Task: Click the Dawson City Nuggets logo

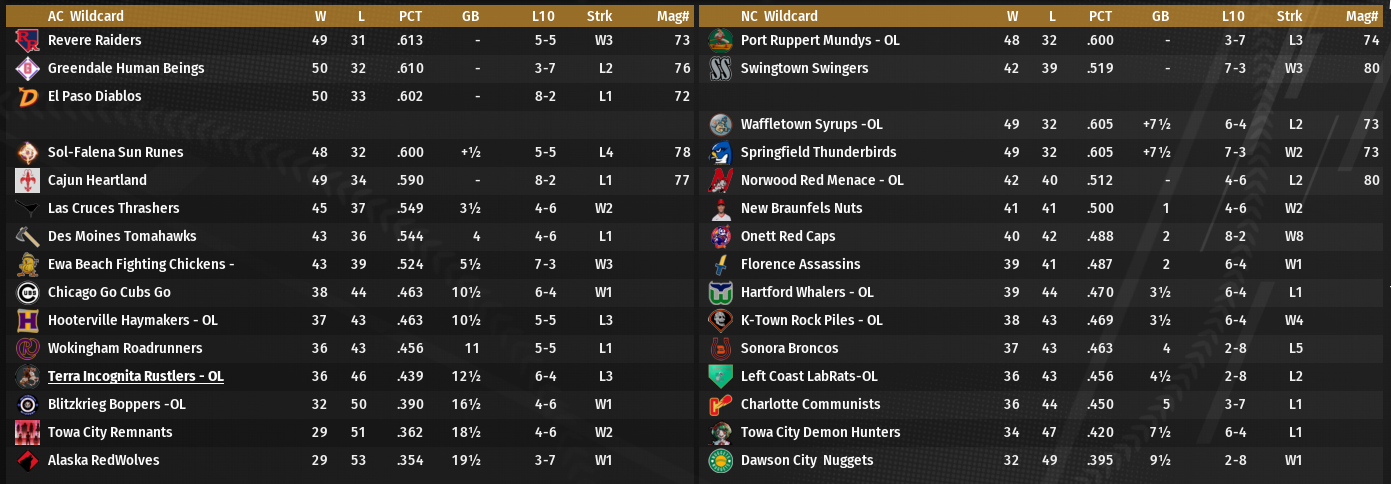Action: pyautogui.click(x=720, y=460)
